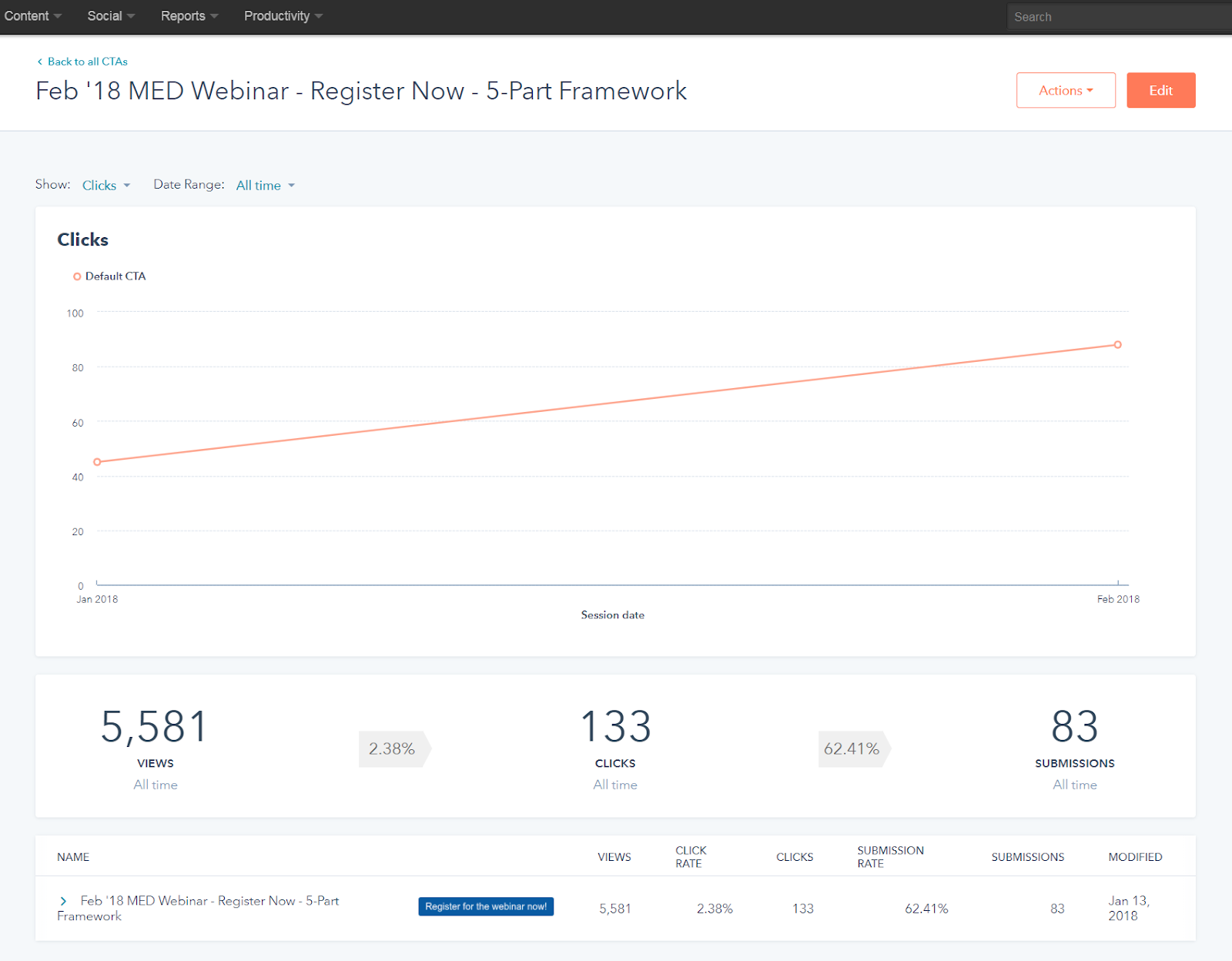Focus the Search input field

(1116, 17)
